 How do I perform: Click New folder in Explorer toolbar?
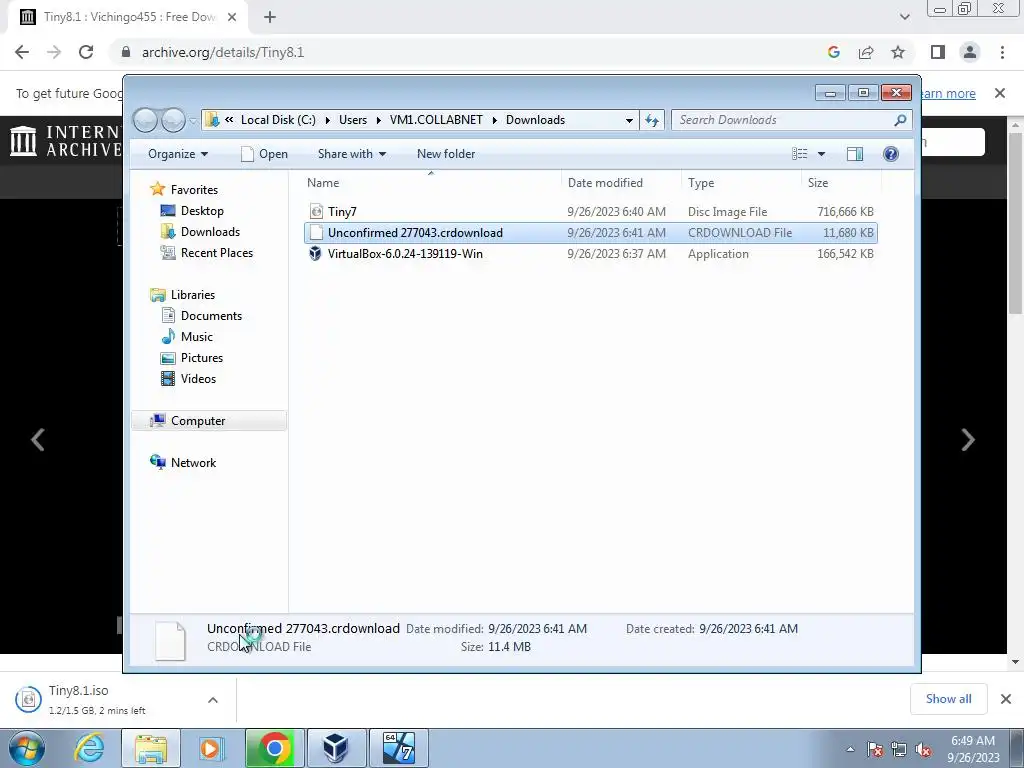(x=446, y=154)
